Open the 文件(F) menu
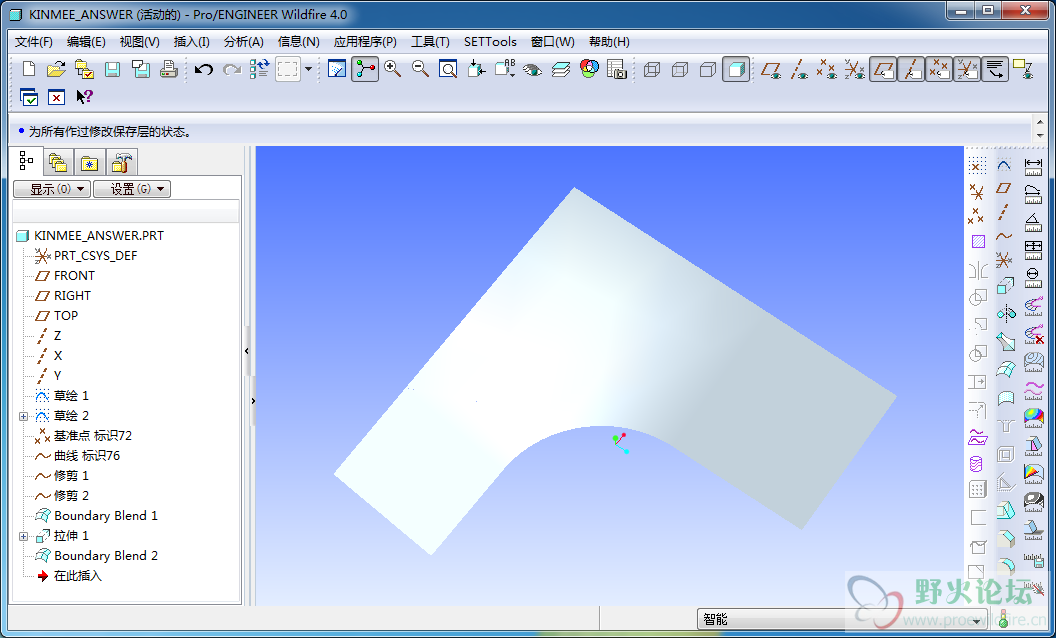The width and height of the screenshot is (1056, 638). click(x=34, y=42)
